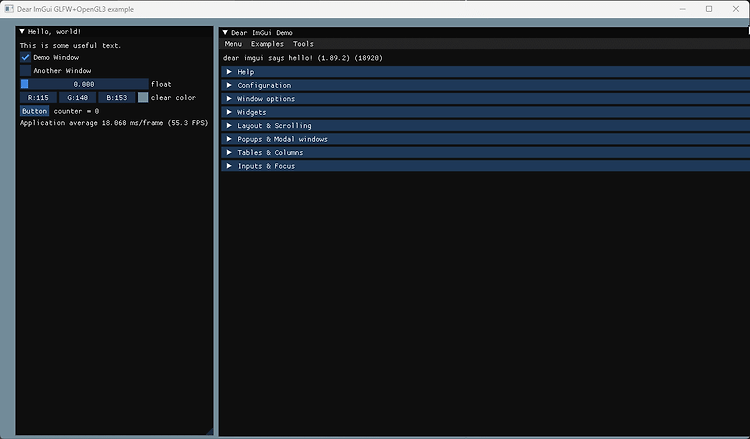
Task: Collapse the Hello, world! window triangle
Action: [22, 32]
